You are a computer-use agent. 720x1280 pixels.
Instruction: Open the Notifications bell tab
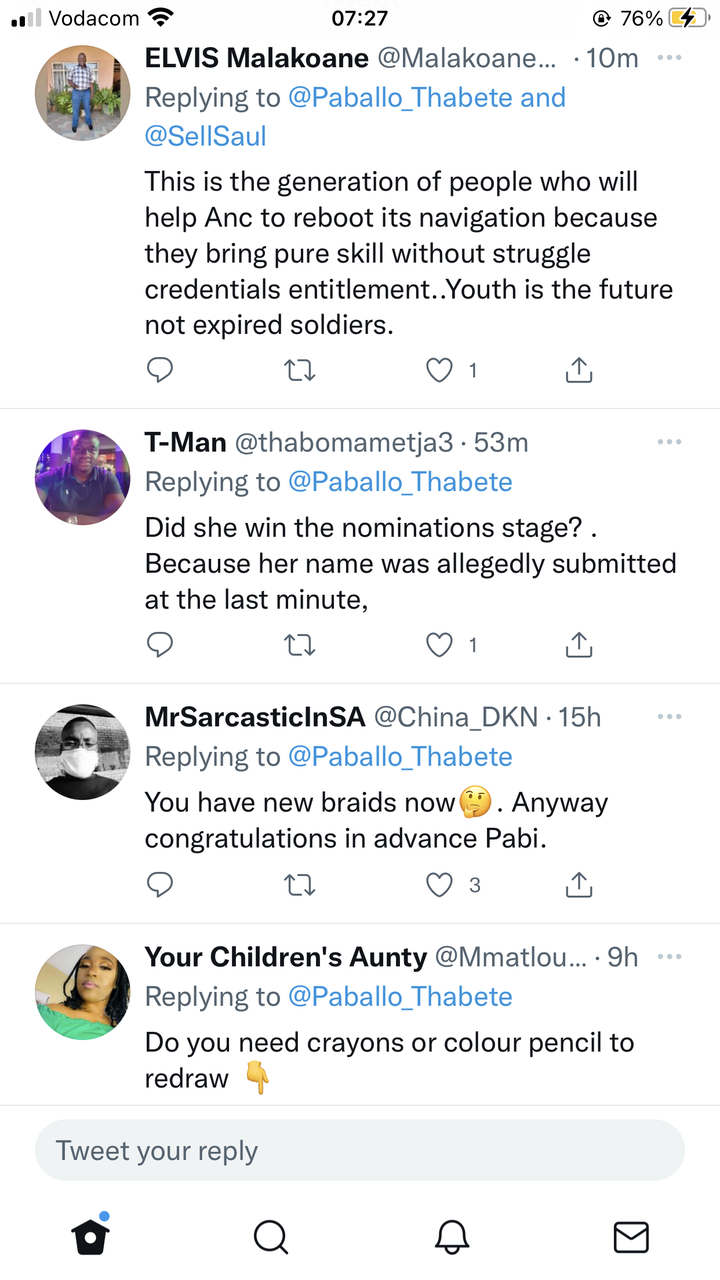[x=452, y=1237]
